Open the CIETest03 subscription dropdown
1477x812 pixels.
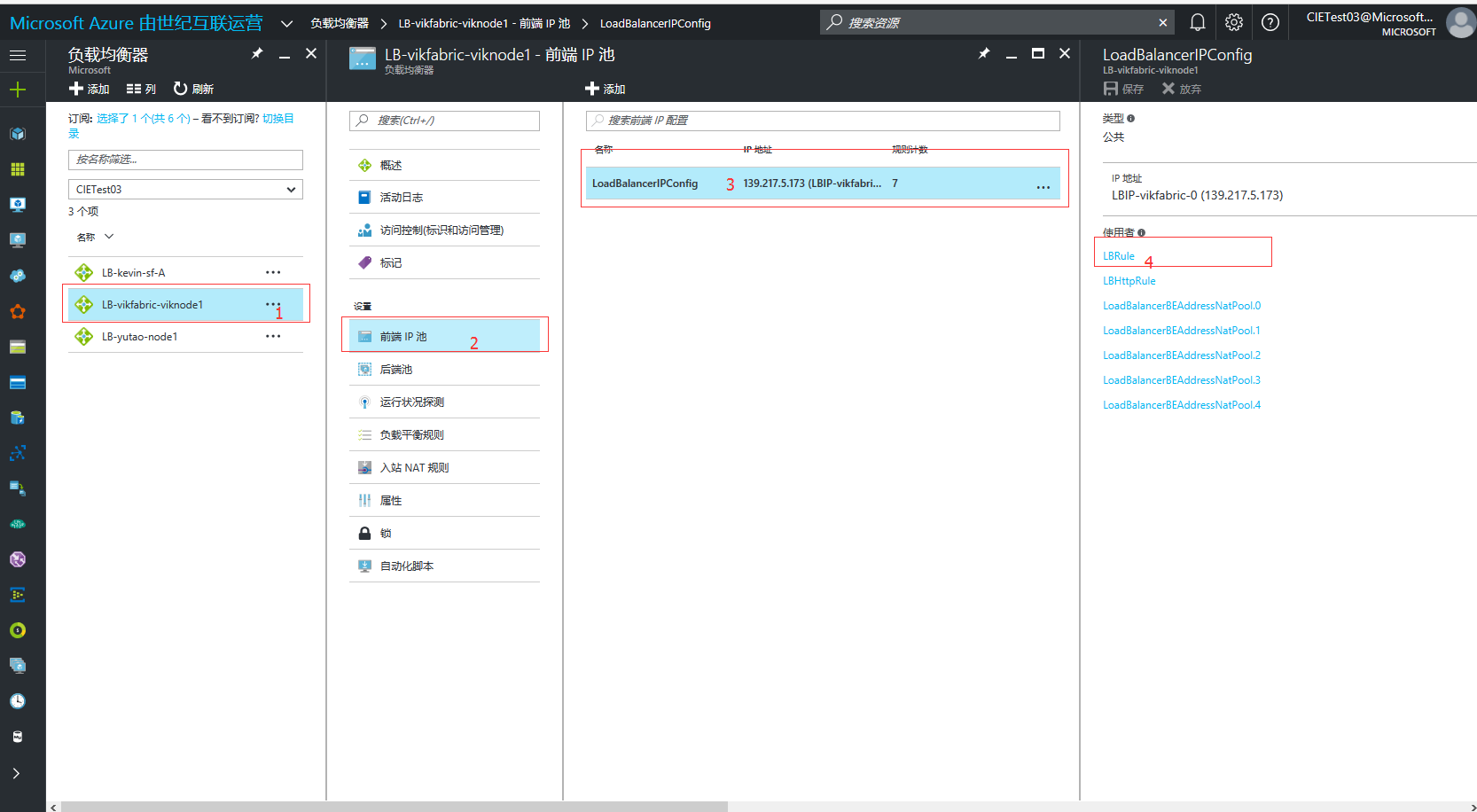[x=185, y=190]
